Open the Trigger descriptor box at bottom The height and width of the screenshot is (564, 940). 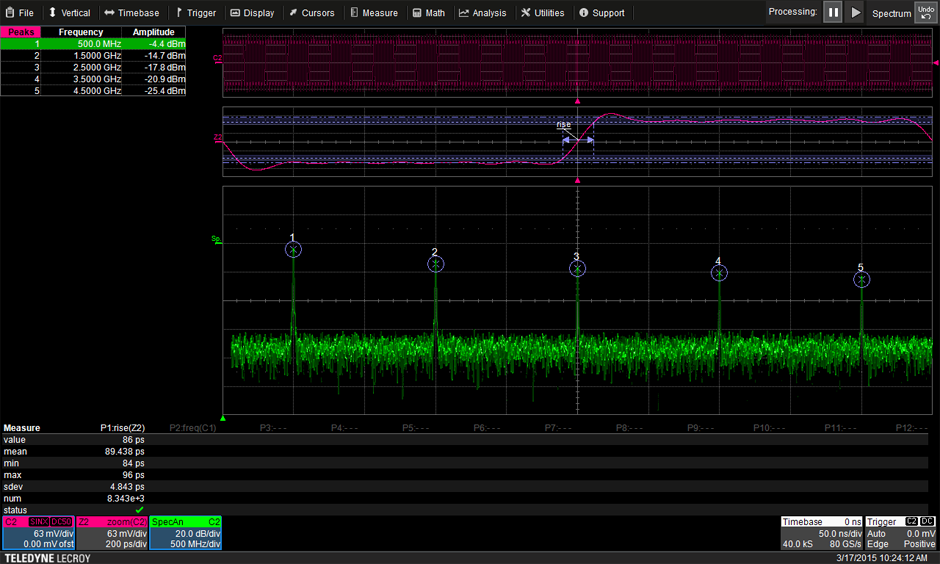coord(900,533)
